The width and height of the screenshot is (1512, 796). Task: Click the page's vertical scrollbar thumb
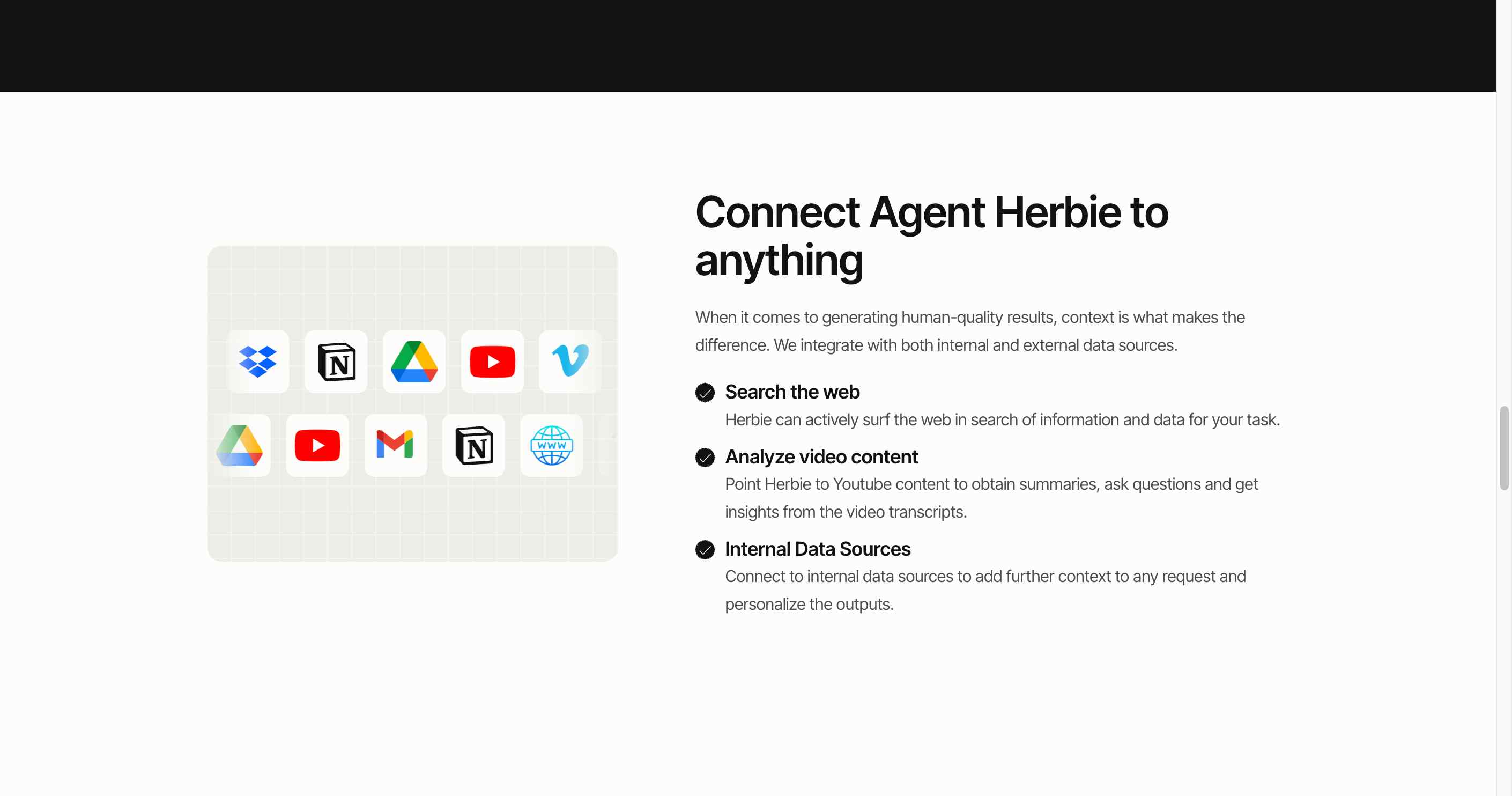coord(1504,447)
